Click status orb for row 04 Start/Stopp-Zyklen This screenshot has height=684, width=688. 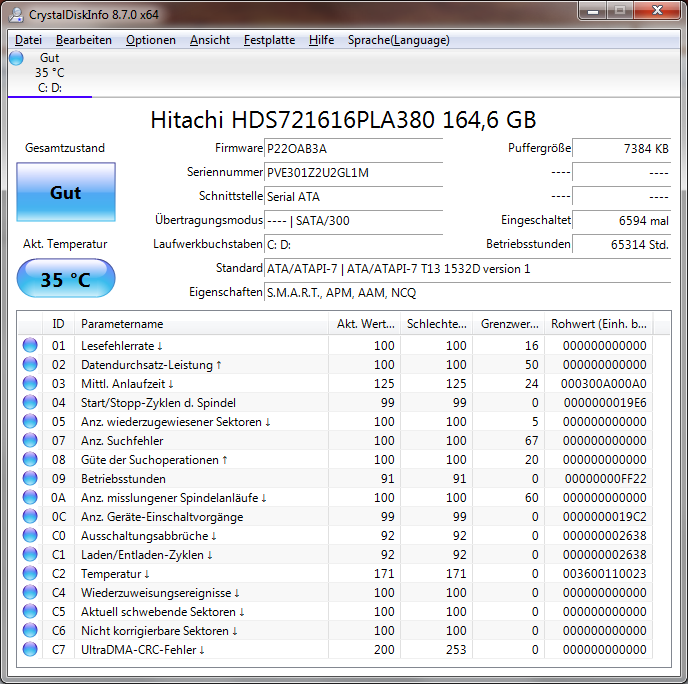click(30, 402)
